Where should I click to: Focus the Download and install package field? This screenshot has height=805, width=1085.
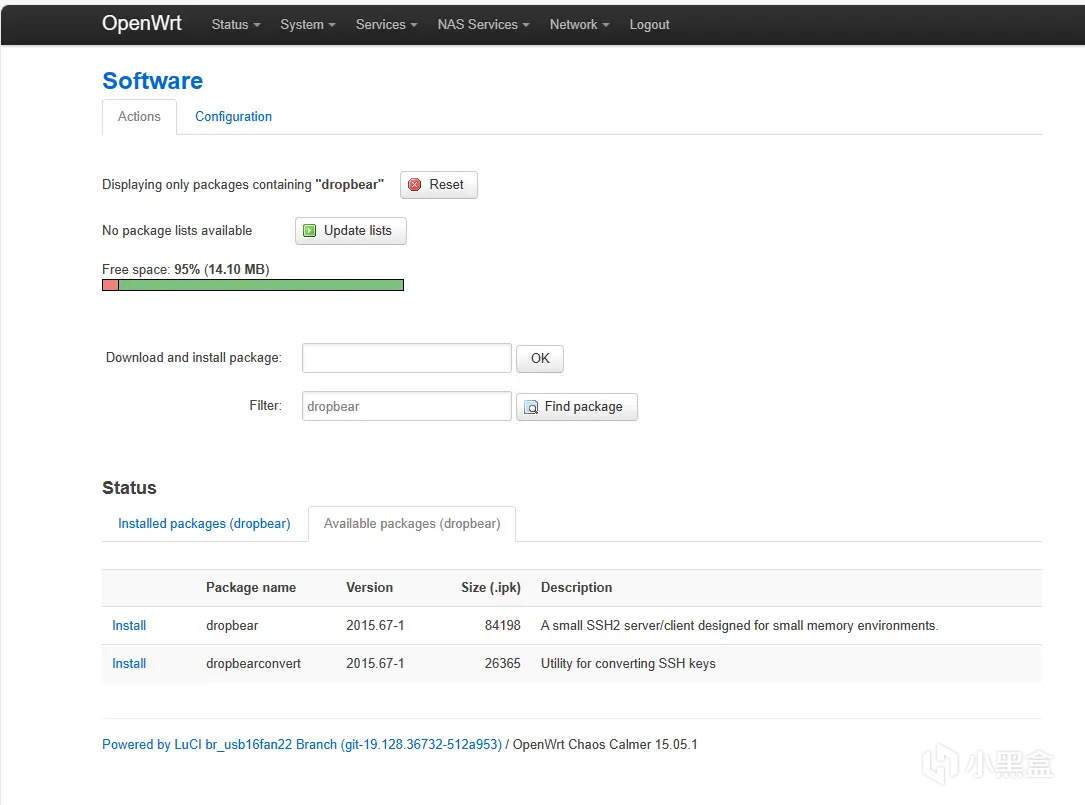406,358
